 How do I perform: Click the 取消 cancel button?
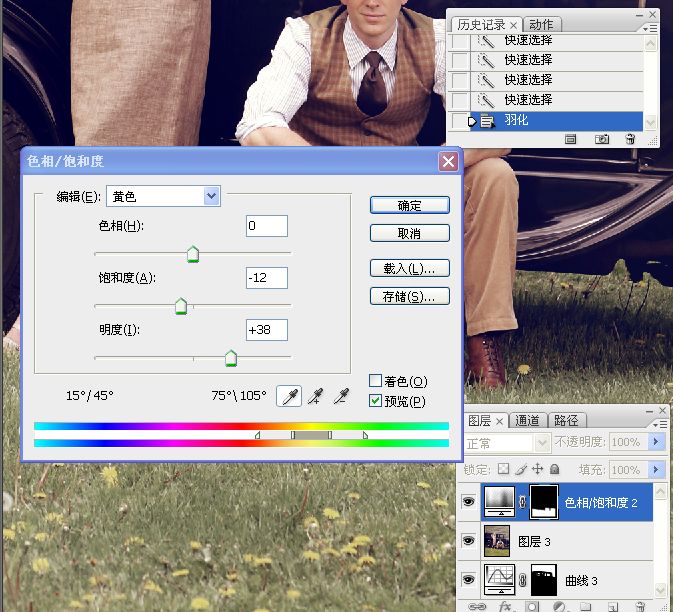[410, 233]
